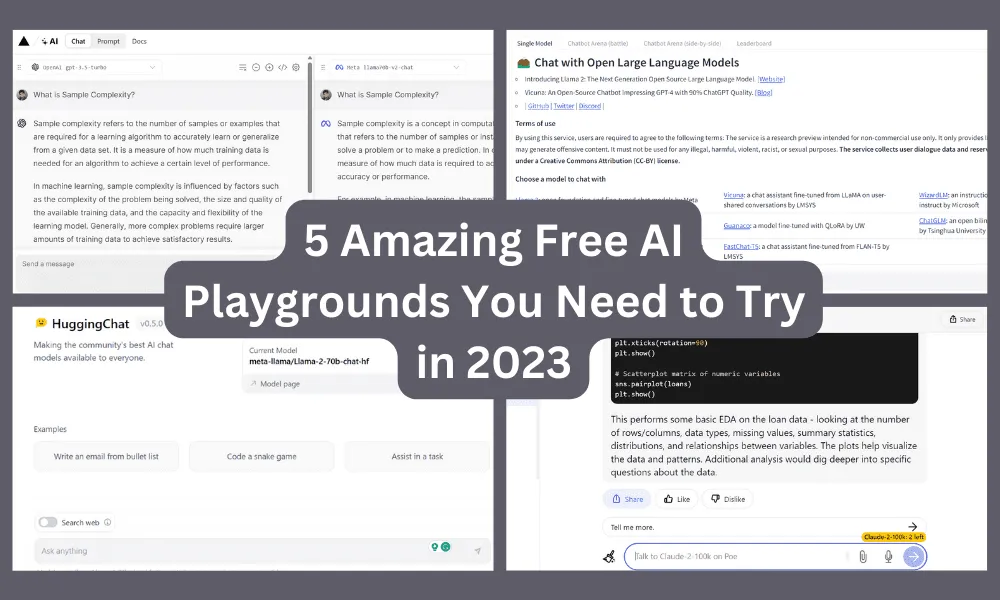Choose the Assist in a task example
Screen dimensions: 1000x600
click(x=417, y=457)
